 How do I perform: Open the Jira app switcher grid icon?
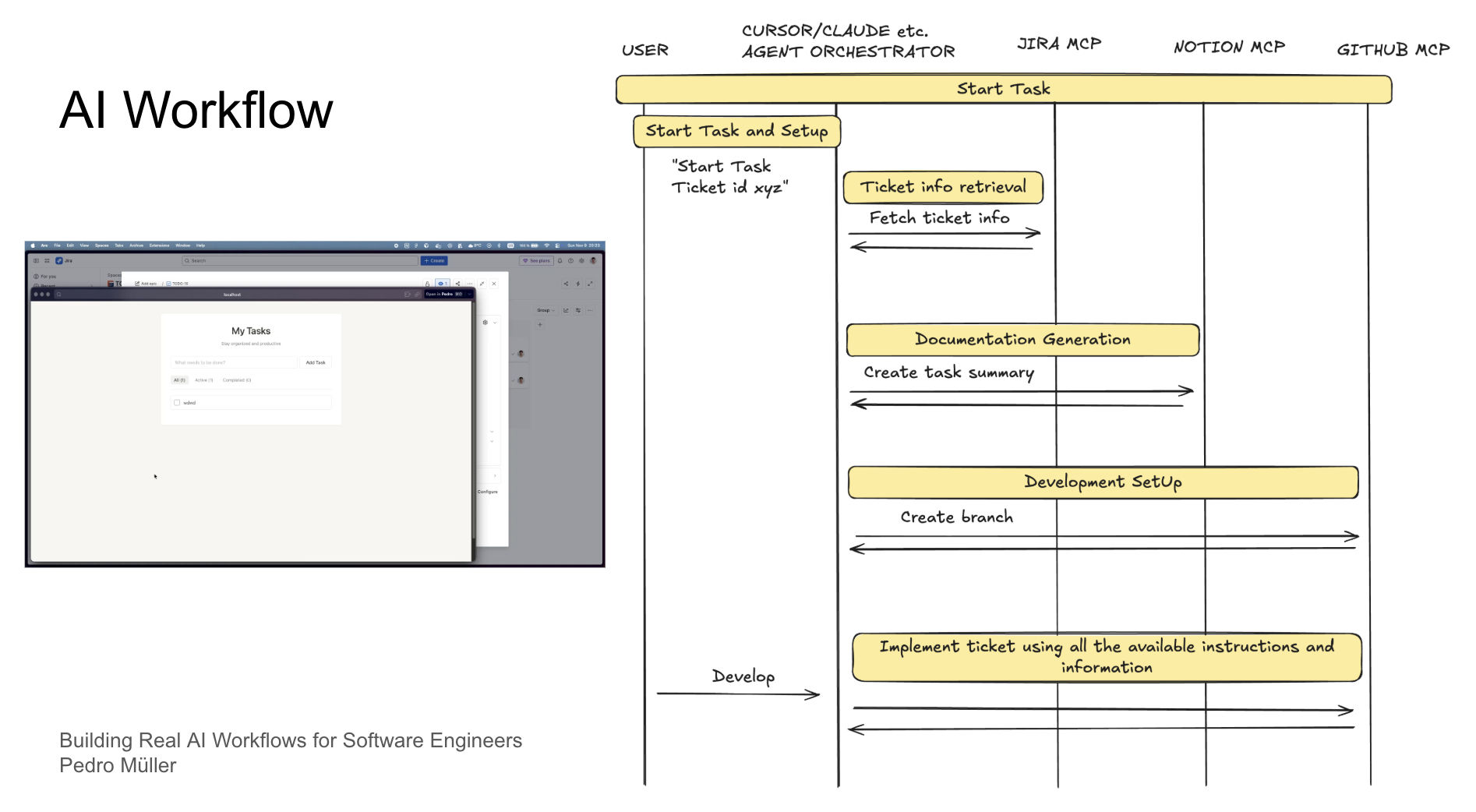(x=47, y=260)
